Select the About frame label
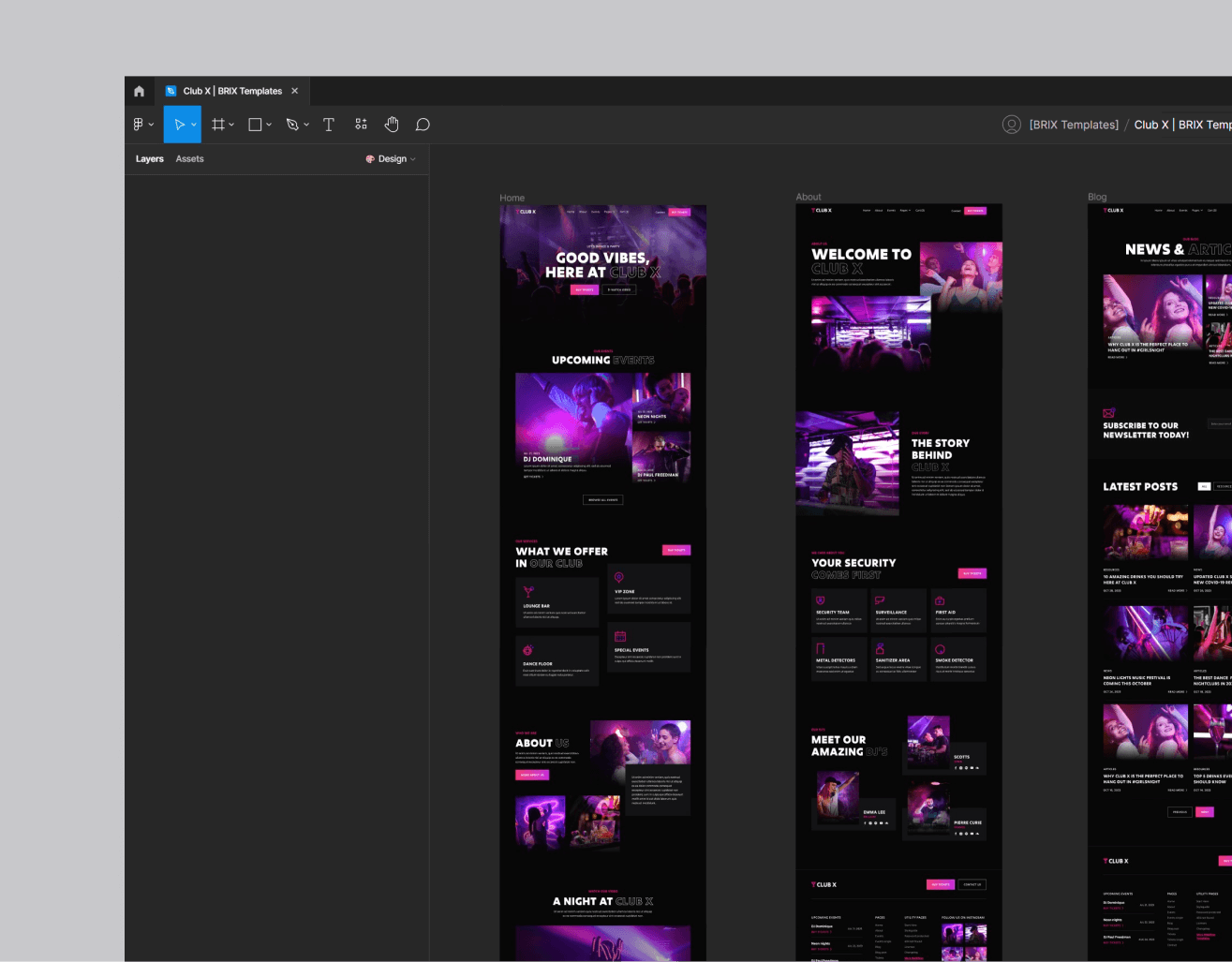 [x=809, y=197]
